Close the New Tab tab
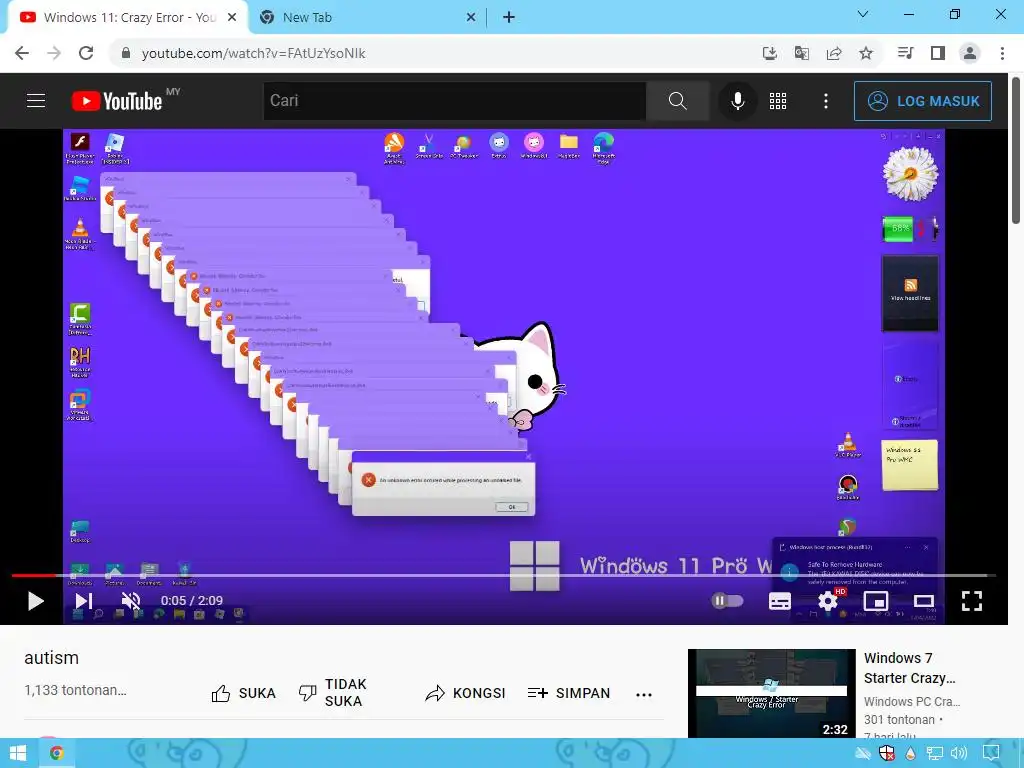 (x=471, y=18)
